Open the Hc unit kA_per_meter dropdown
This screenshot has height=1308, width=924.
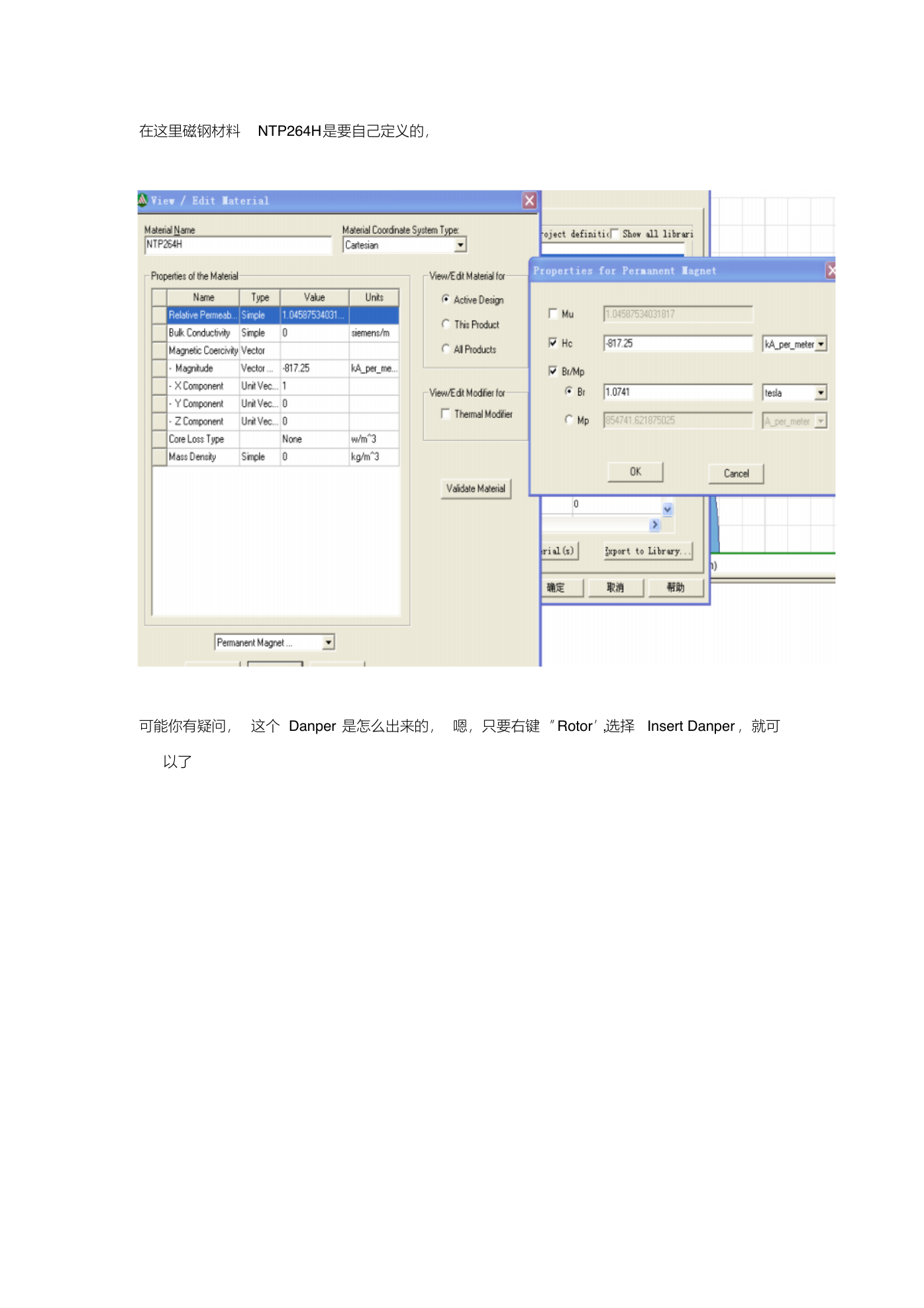(x=821, y=345)
